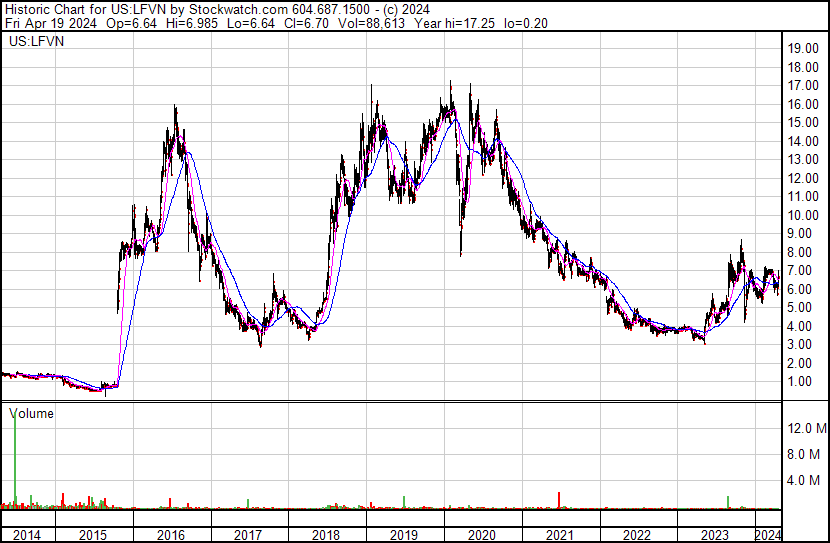This screenshot has width=830, height=543.
Task: Click the 2022 year label
Action: coord(637,535)
